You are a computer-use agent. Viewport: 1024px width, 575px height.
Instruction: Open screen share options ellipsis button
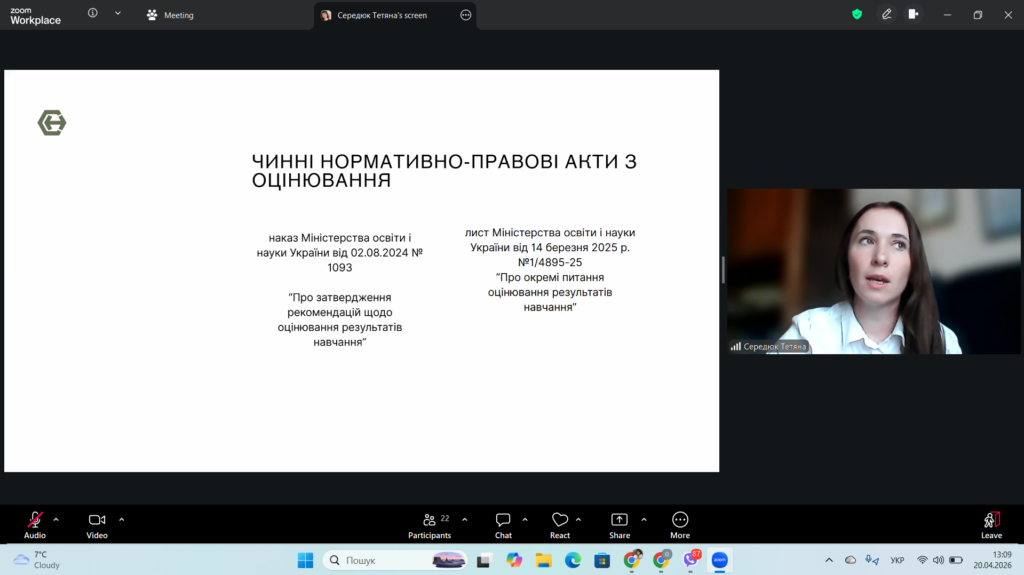click(x=465, y=15)
